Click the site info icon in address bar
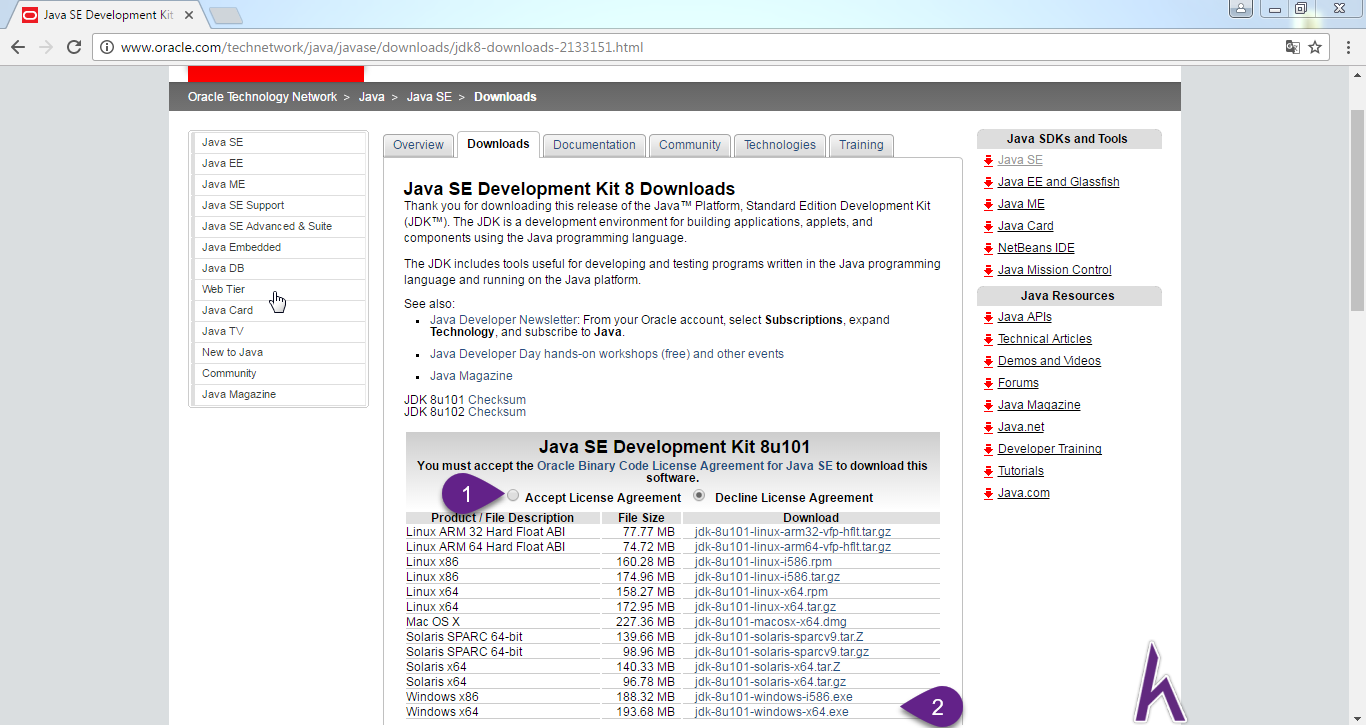This screenshot has height=728, width=1366. click(108, 47)
